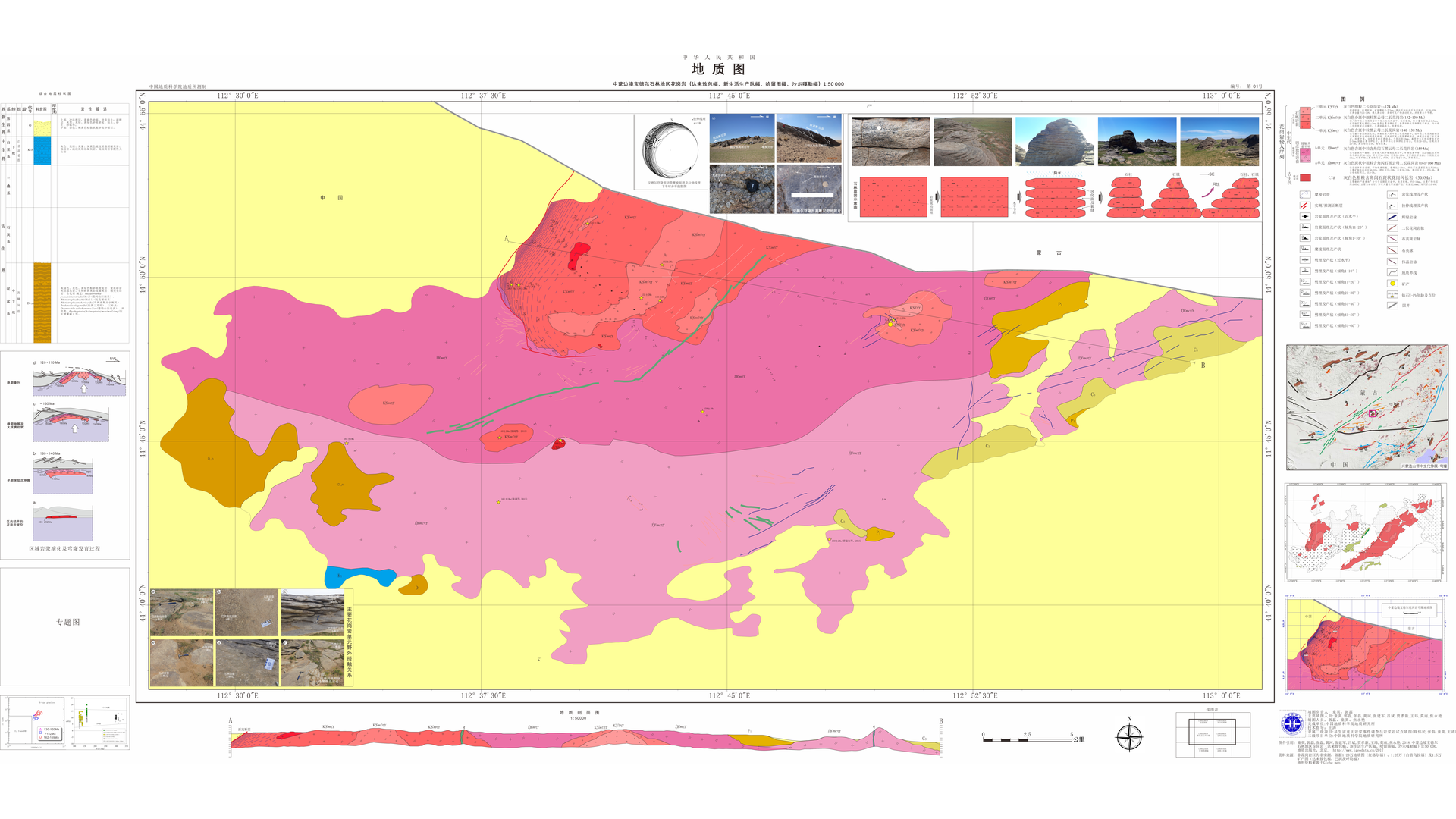Open the small overview geological inset map

click(x=1365, y=644)
